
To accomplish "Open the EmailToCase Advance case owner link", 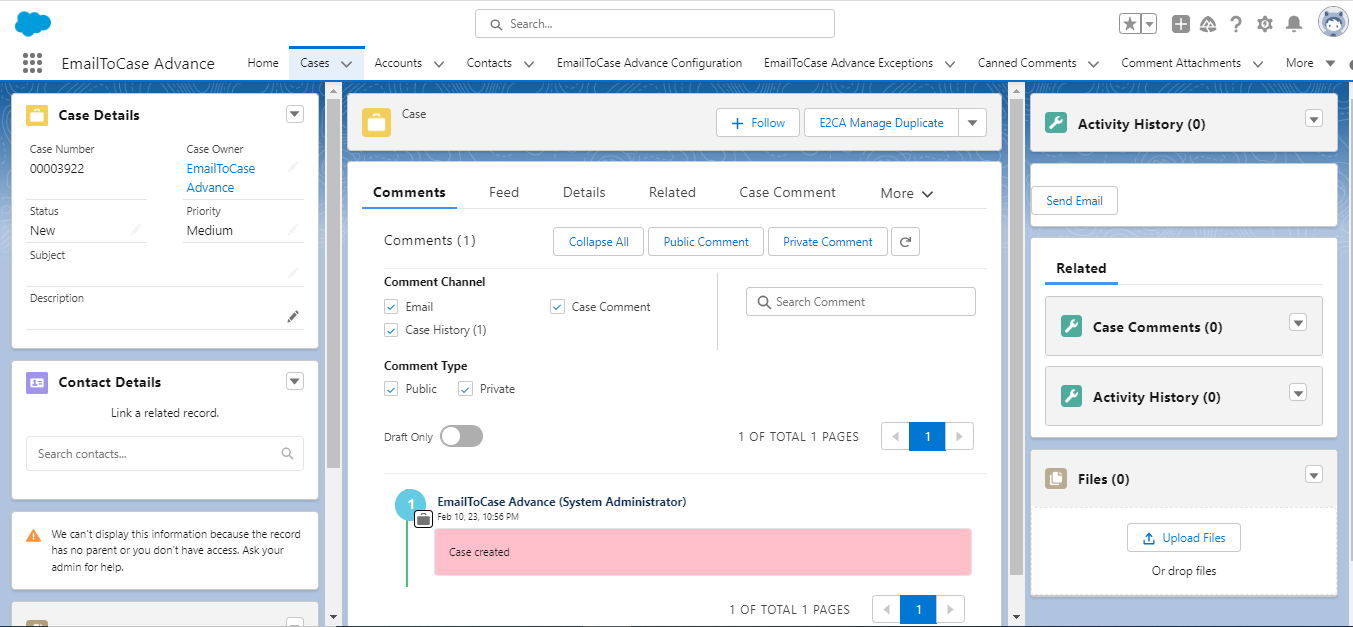I will [x=221, y=178].
